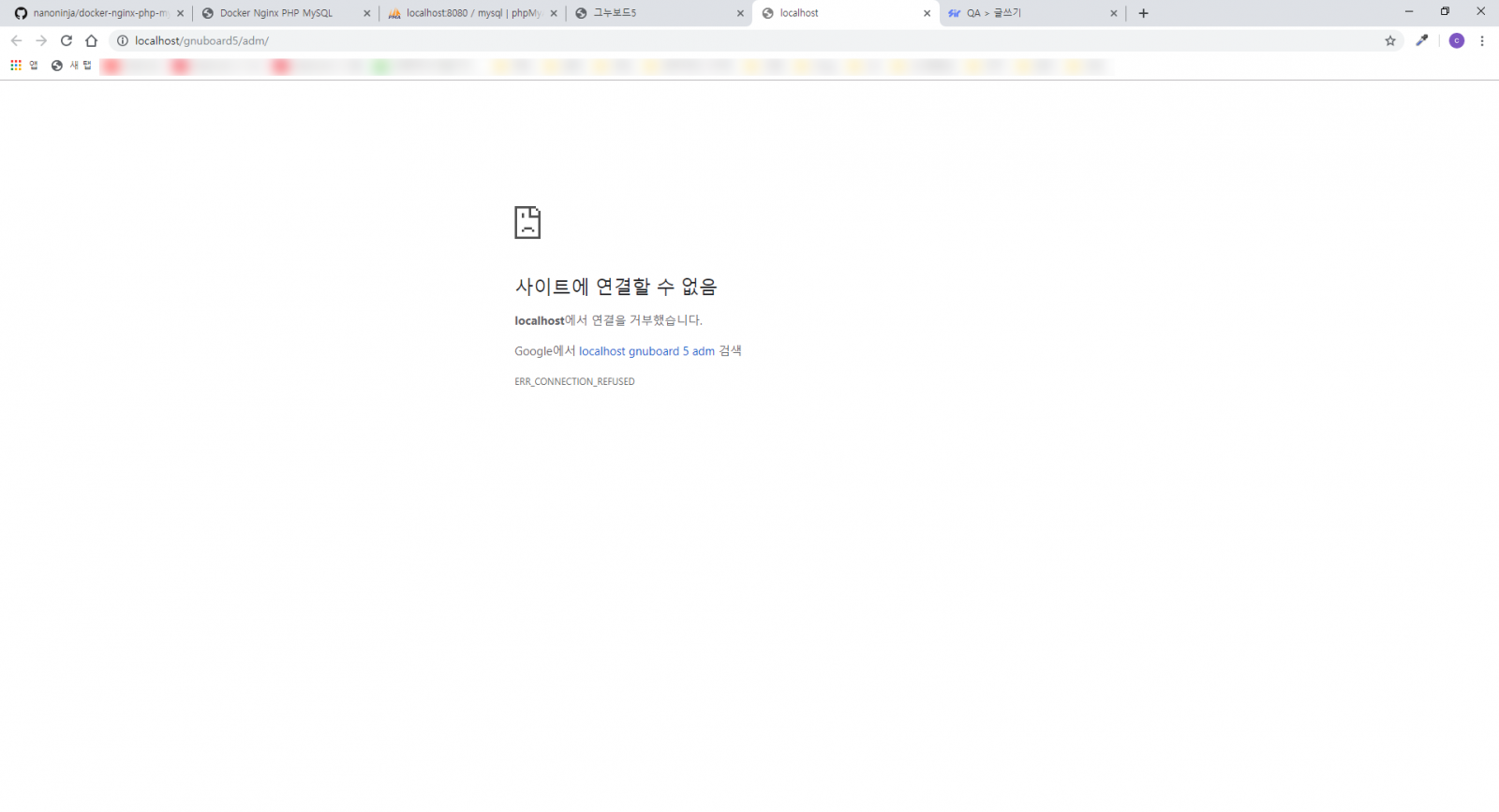The height and width of the screenshot is (812, 1499).
Task: Close the active localhost tab
Action: (927, 13)
